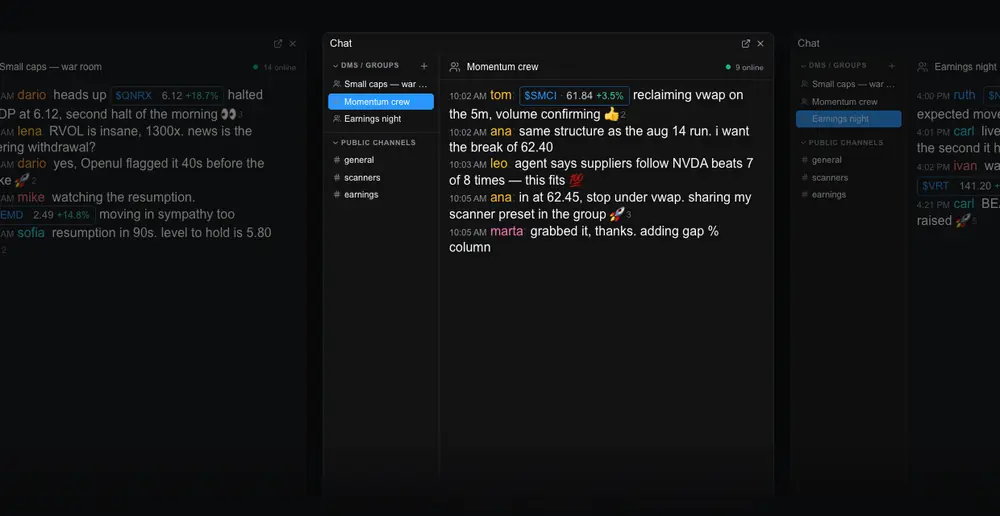The width and height of the screenshot is (1000, 516).
Task: Click rocket reaction on ana's scanner preset message
Action: point(617,214)
